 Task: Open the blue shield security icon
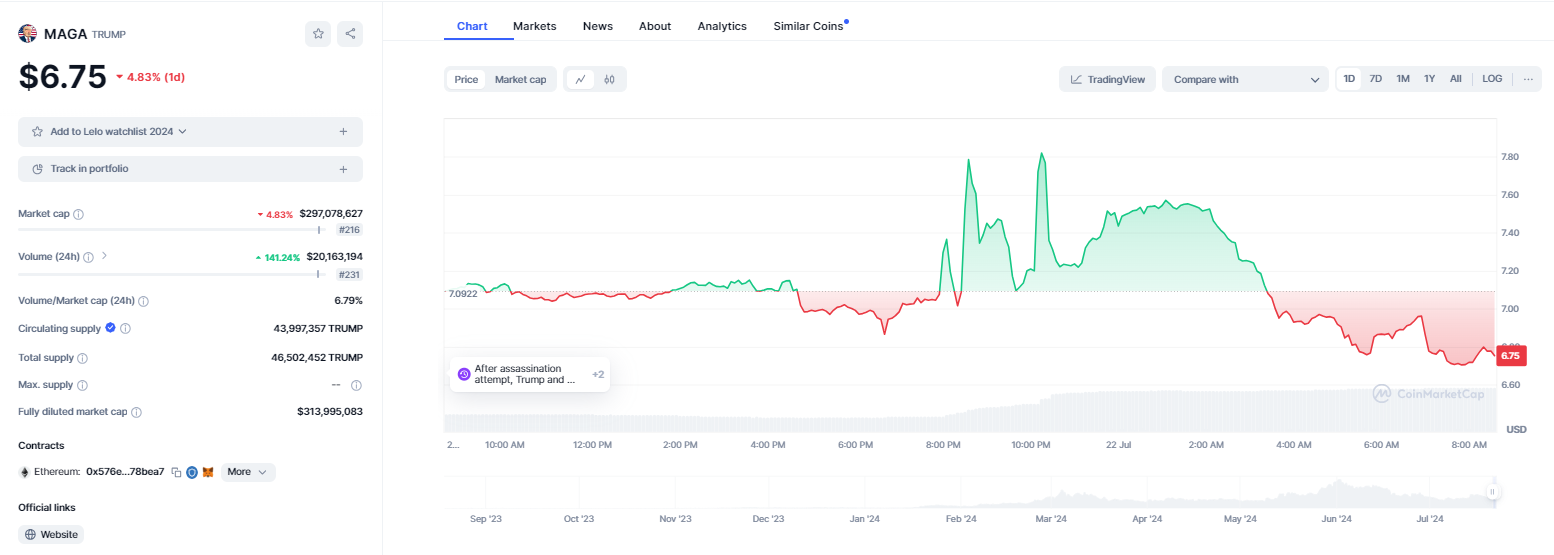click(x=192, y=472)
